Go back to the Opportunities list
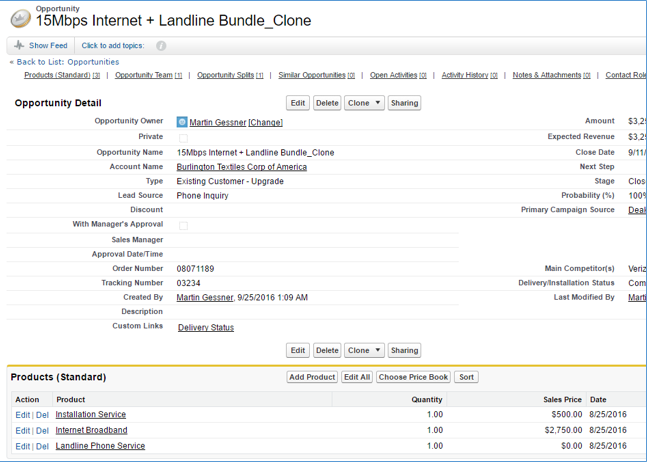The height and width of the screenshot is (463, 649). coord(68,62)
